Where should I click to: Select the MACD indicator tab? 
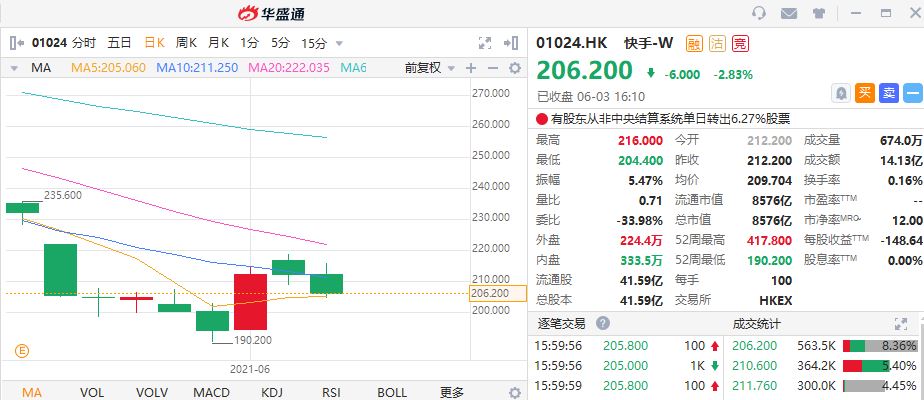tap(212, 392)
